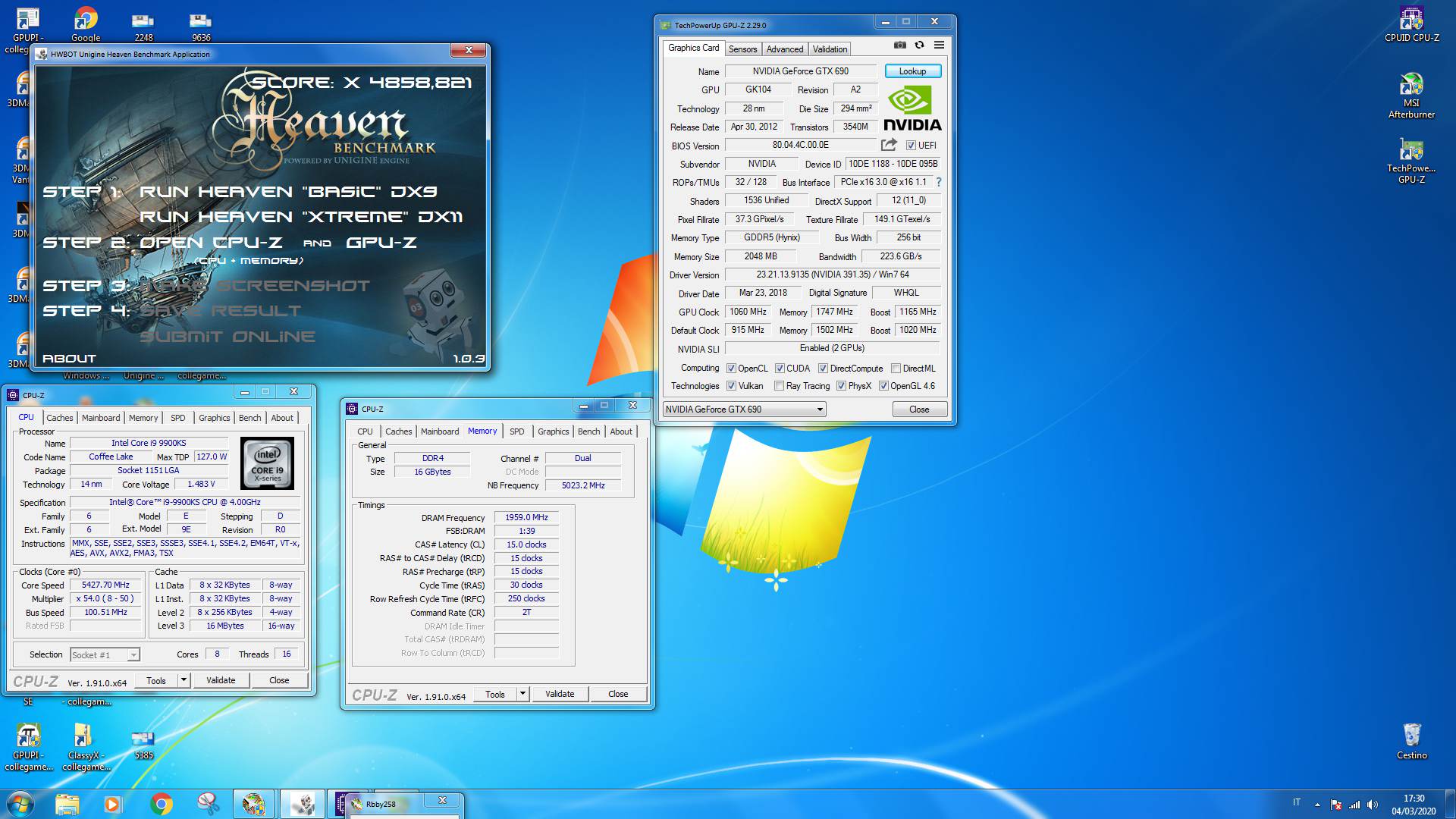Expand Tools dropdown arrow in CPU window
This screenshot has width=1456, height=819.
pyautogui.click(x=184, y=680)
